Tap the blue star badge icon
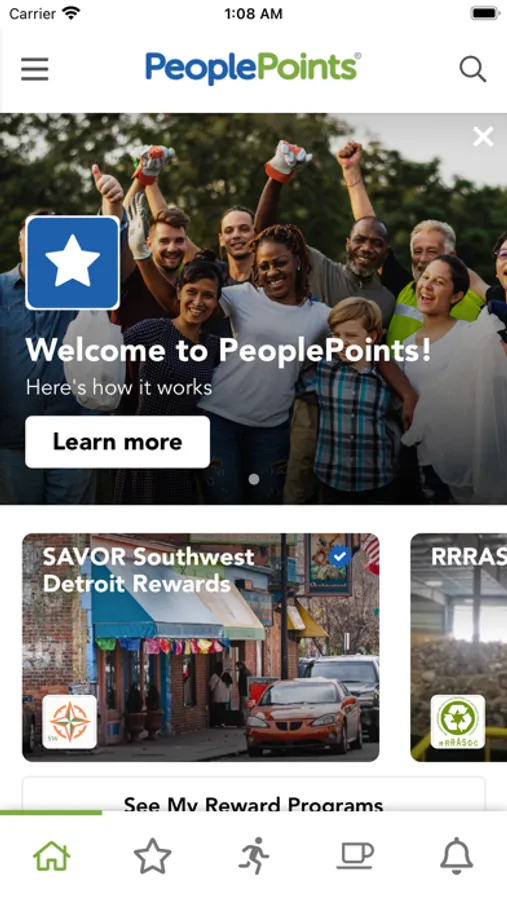Screen dimensions: 507x900 pyautogui.click(x=72, y=263)
